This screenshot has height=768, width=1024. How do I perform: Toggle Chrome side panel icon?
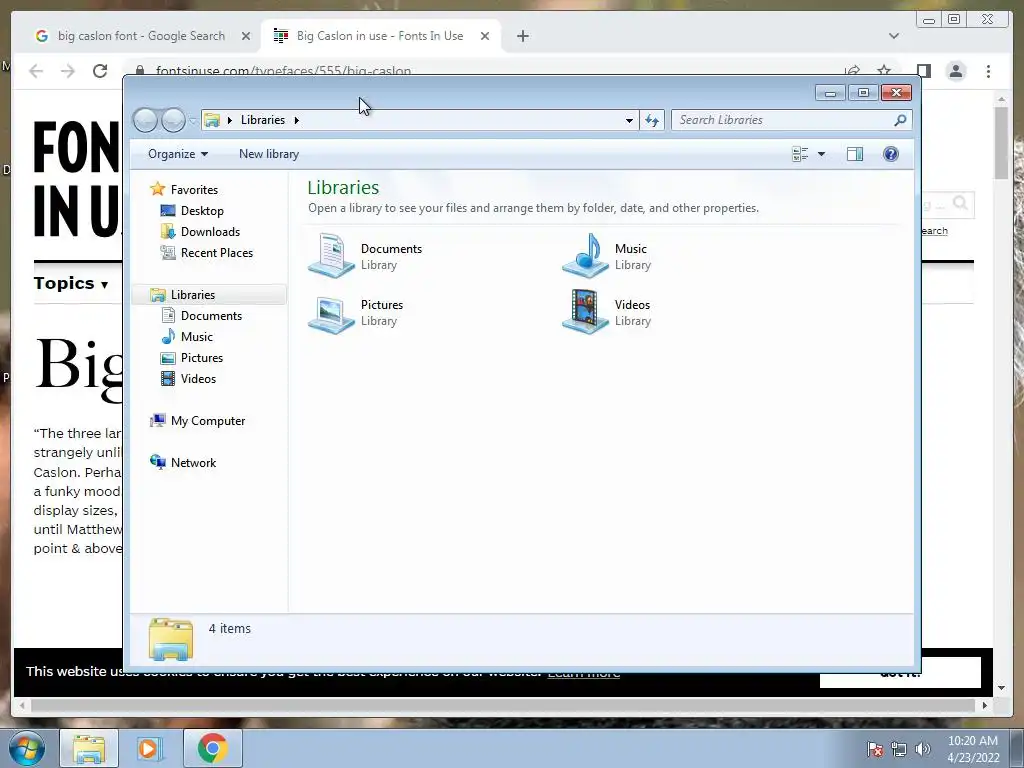[923, 71]
